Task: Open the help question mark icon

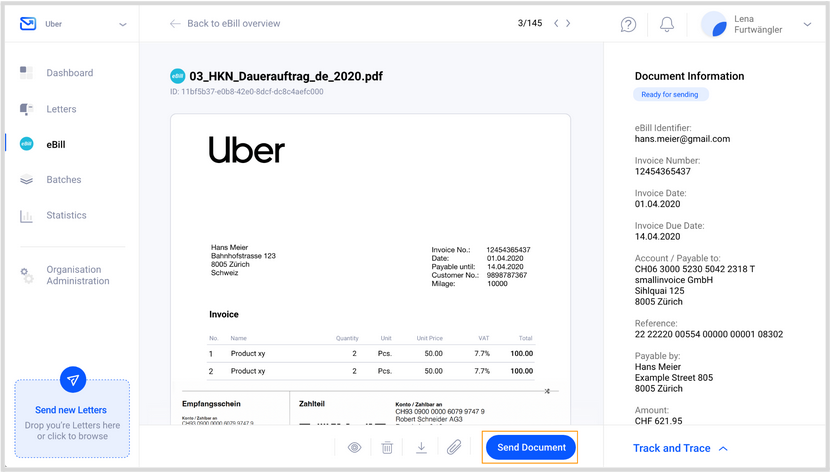Action: [x=628, y=24]
